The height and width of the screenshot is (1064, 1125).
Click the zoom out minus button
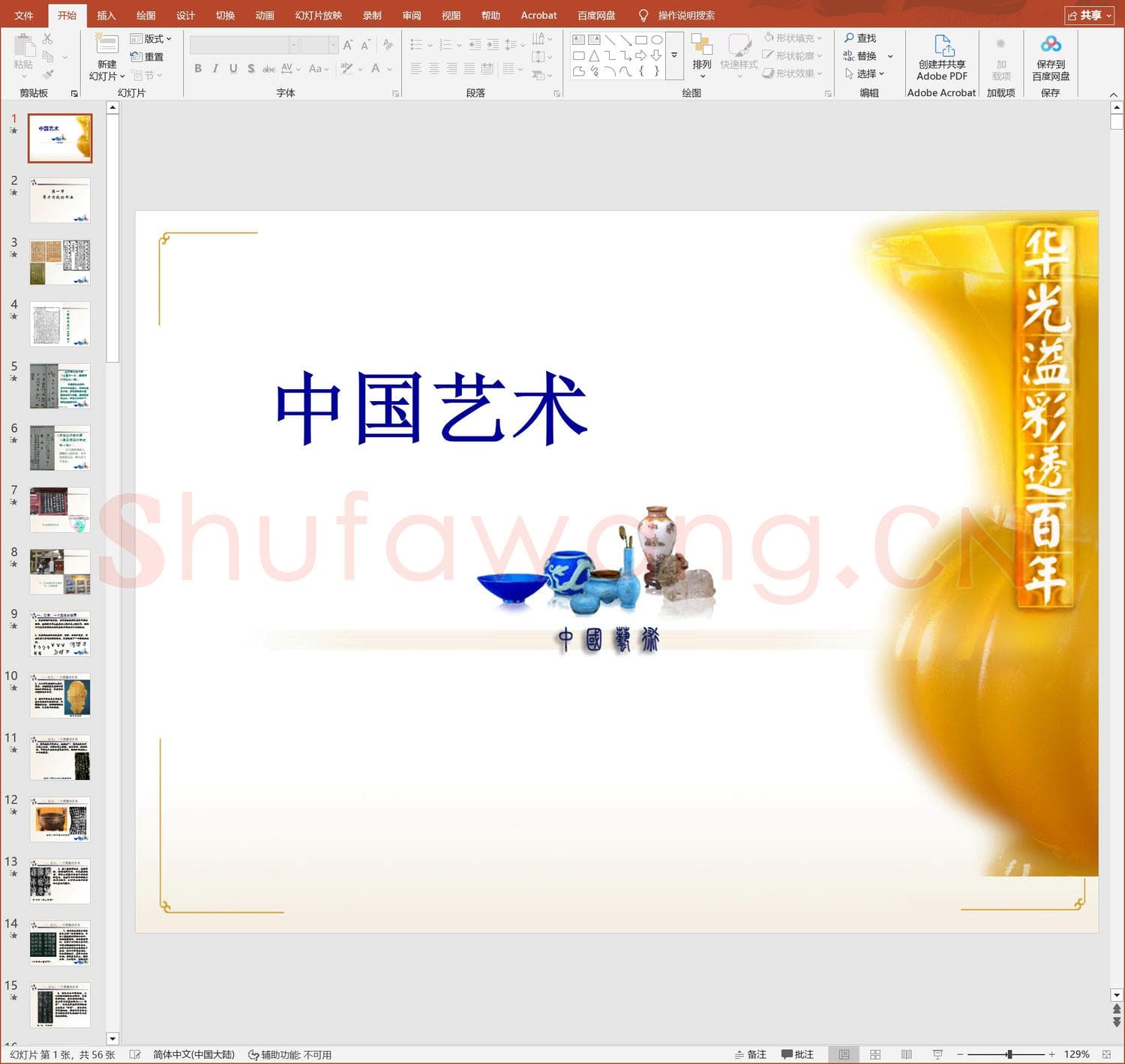click(x=959, y=1054)
